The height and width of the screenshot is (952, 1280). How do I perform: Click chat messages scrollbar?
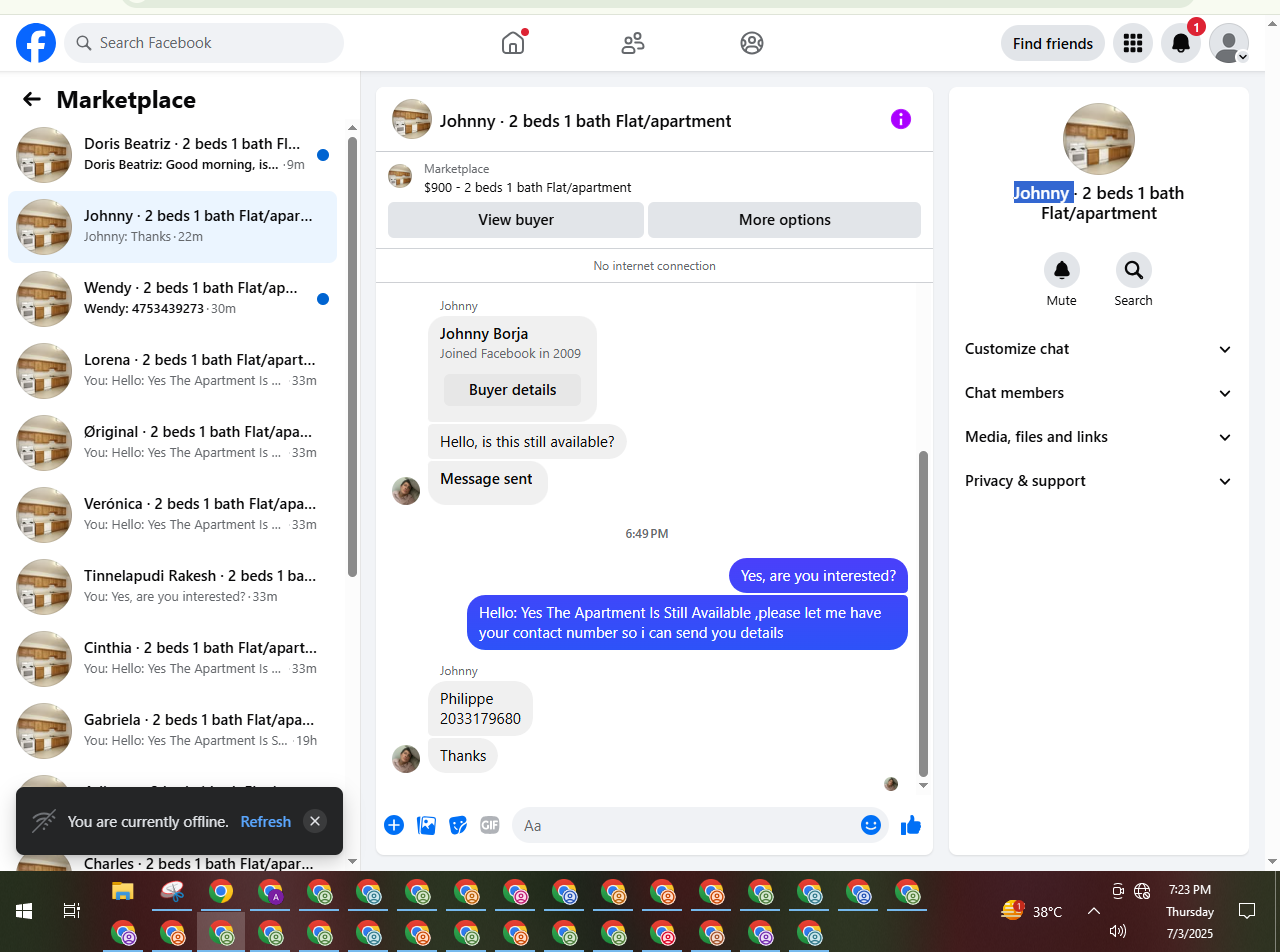pyautogui.click(x=923, y=613)
